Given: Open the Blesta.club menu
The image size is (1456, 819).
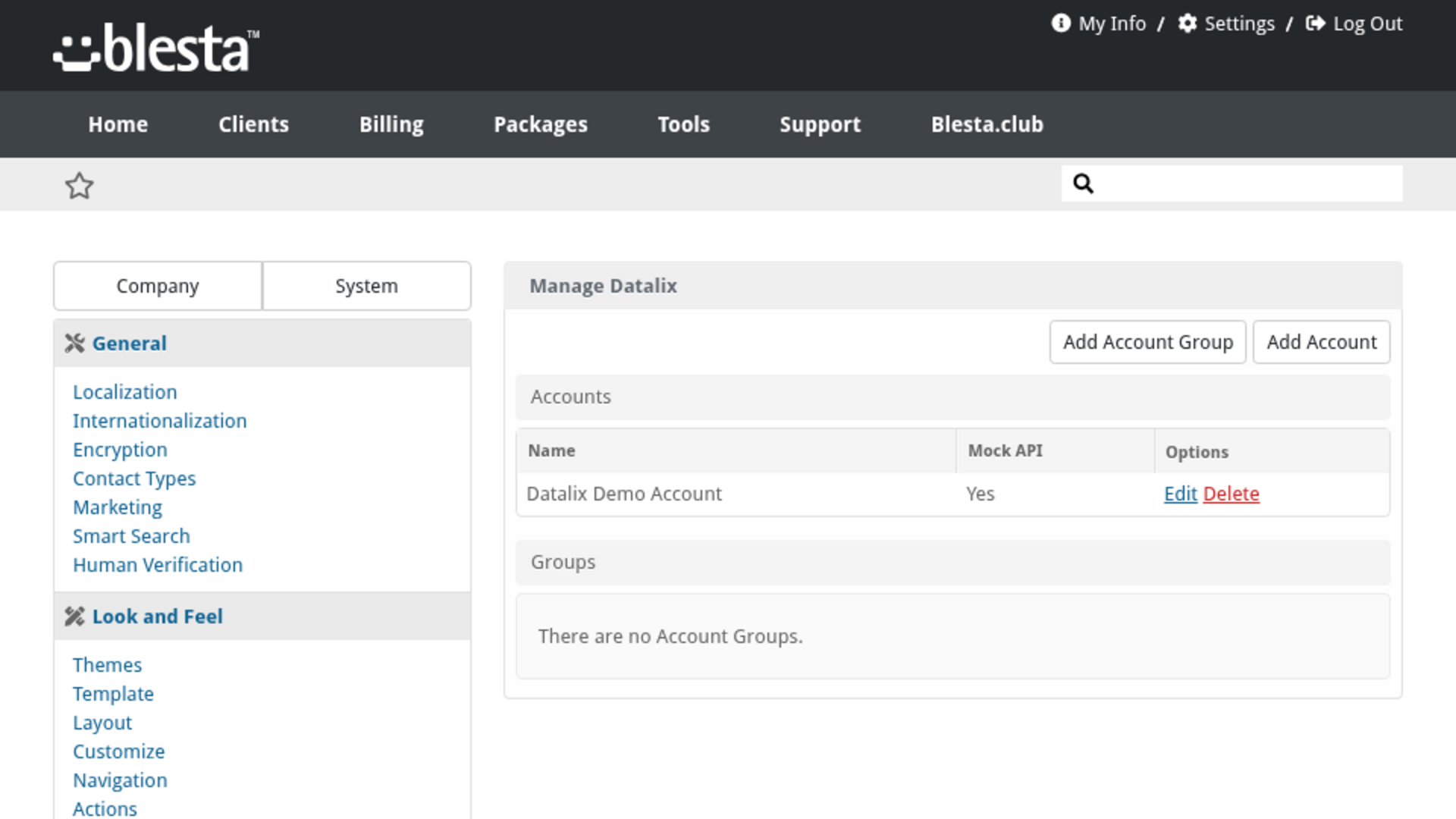Looking at the screenshot, I should [987, 124].
